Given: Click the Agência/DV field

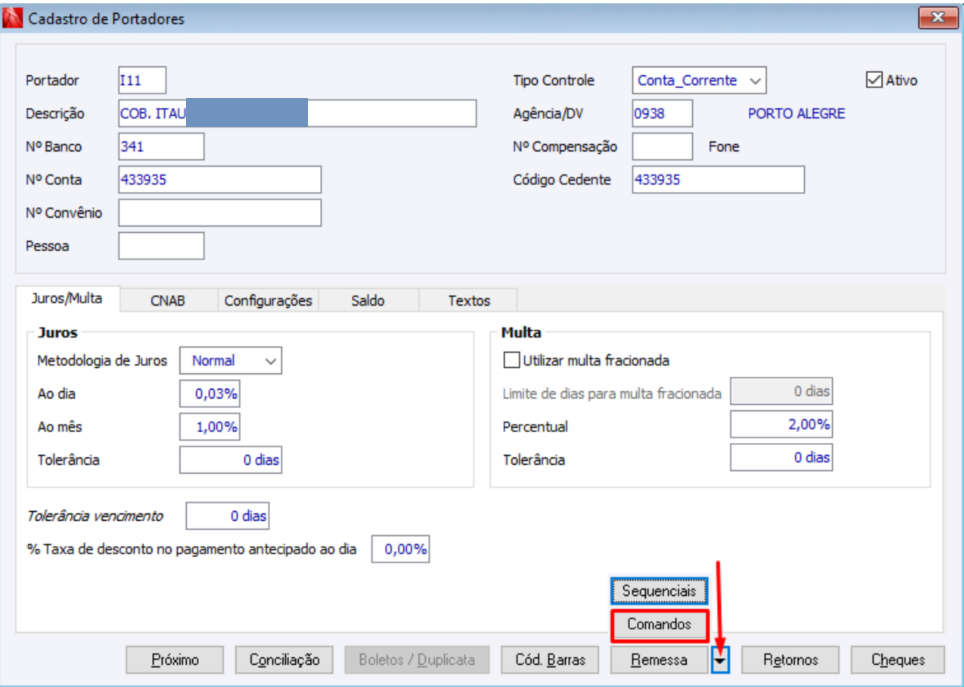Looking at the screenshot, I should click(x=662, y=114).
